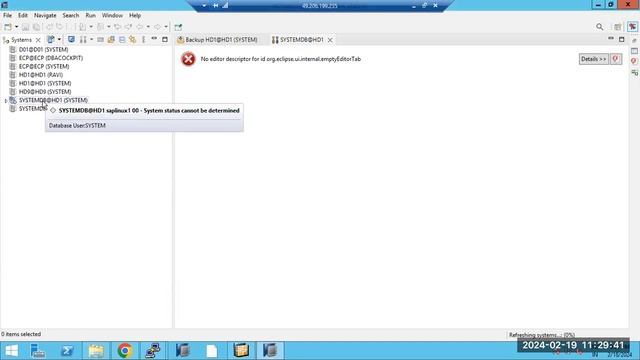
Task: Click the Administration console icon in Systems toolbar
Action: tap(71, 39)
